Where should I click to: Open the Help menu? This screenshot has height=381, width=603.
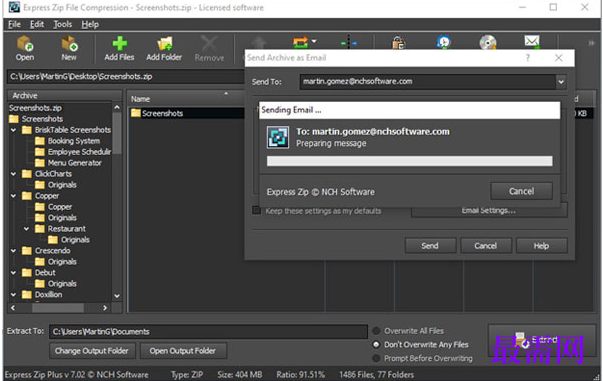coord(90,25)
